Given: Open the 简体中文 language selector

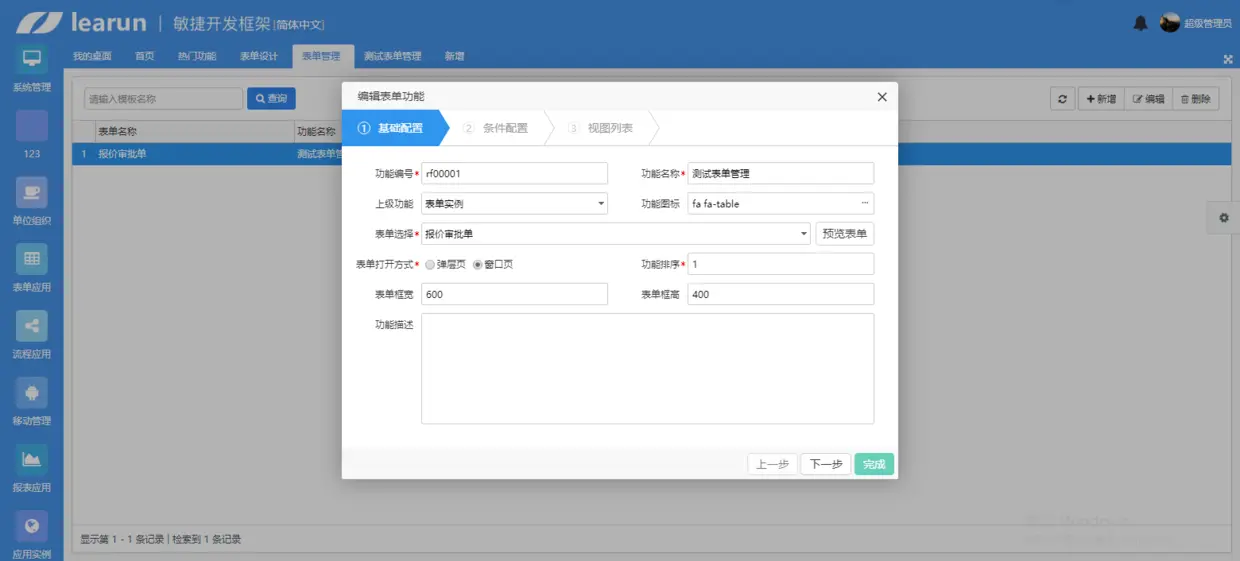Looking at the screenshot, I should (x=300, y=24).
